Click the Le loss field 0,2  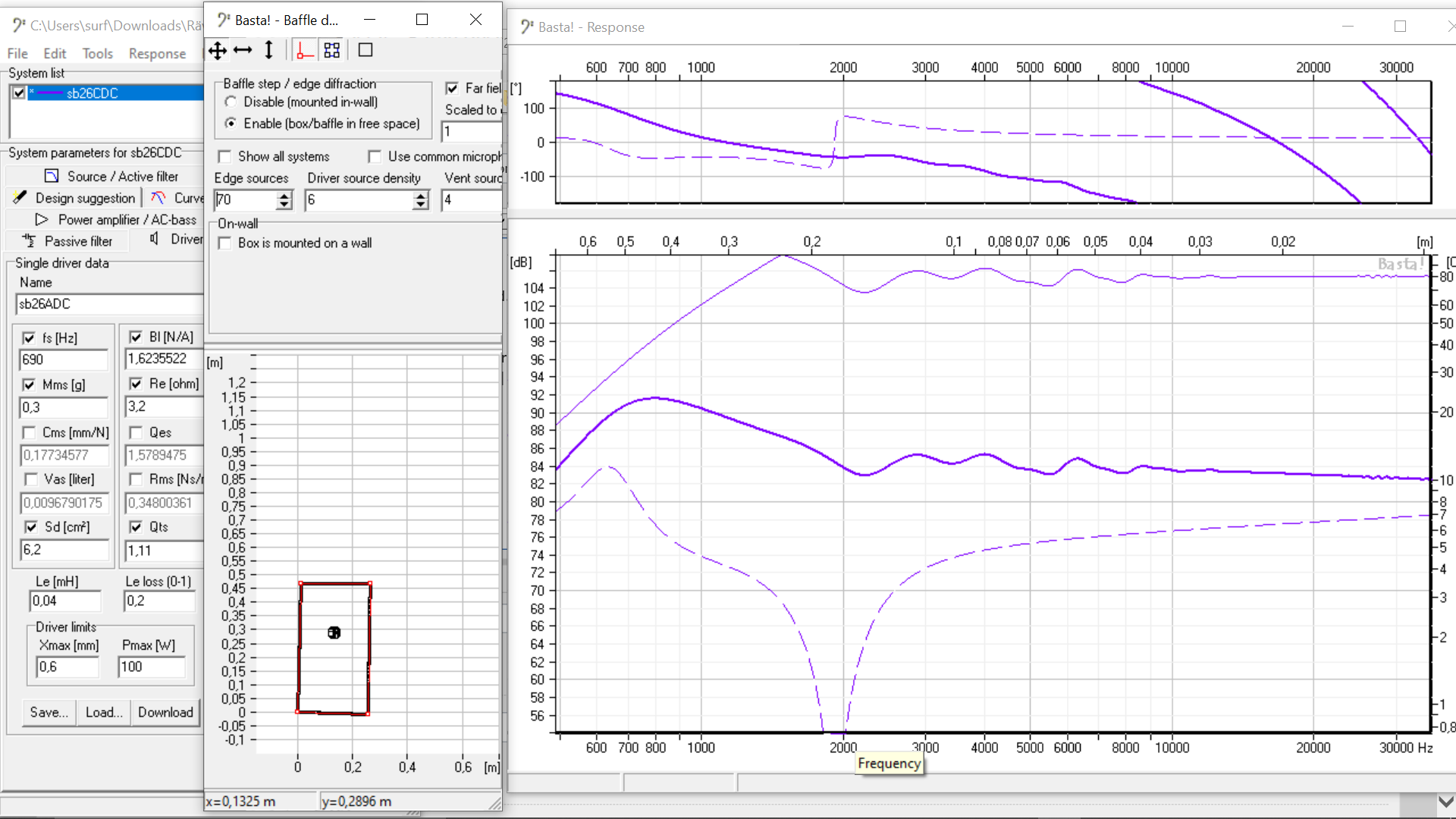(x=159, y=601)
